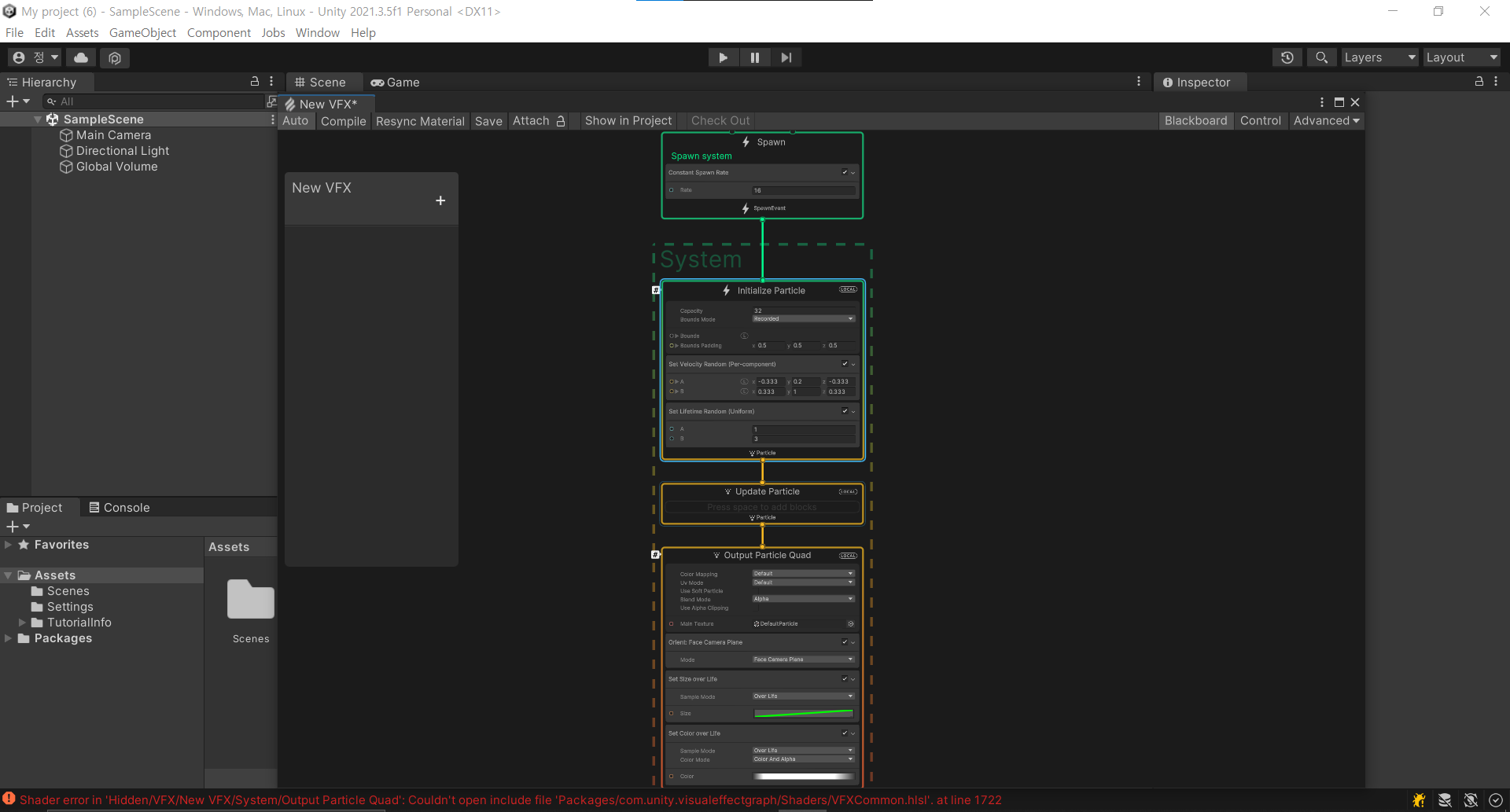Click the Scenes folder thumbnail
Viewport: 1510px width, 812px height.
[251, 599]
